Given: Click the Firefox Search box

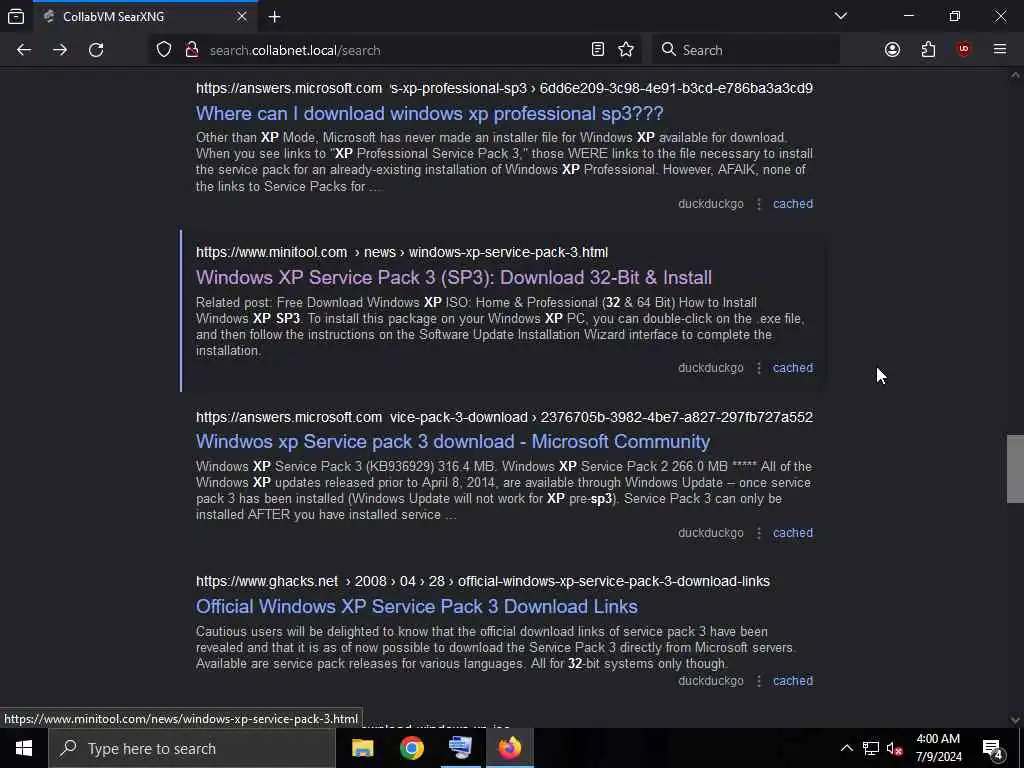Looking at the screenshot, I should [746, 50].
